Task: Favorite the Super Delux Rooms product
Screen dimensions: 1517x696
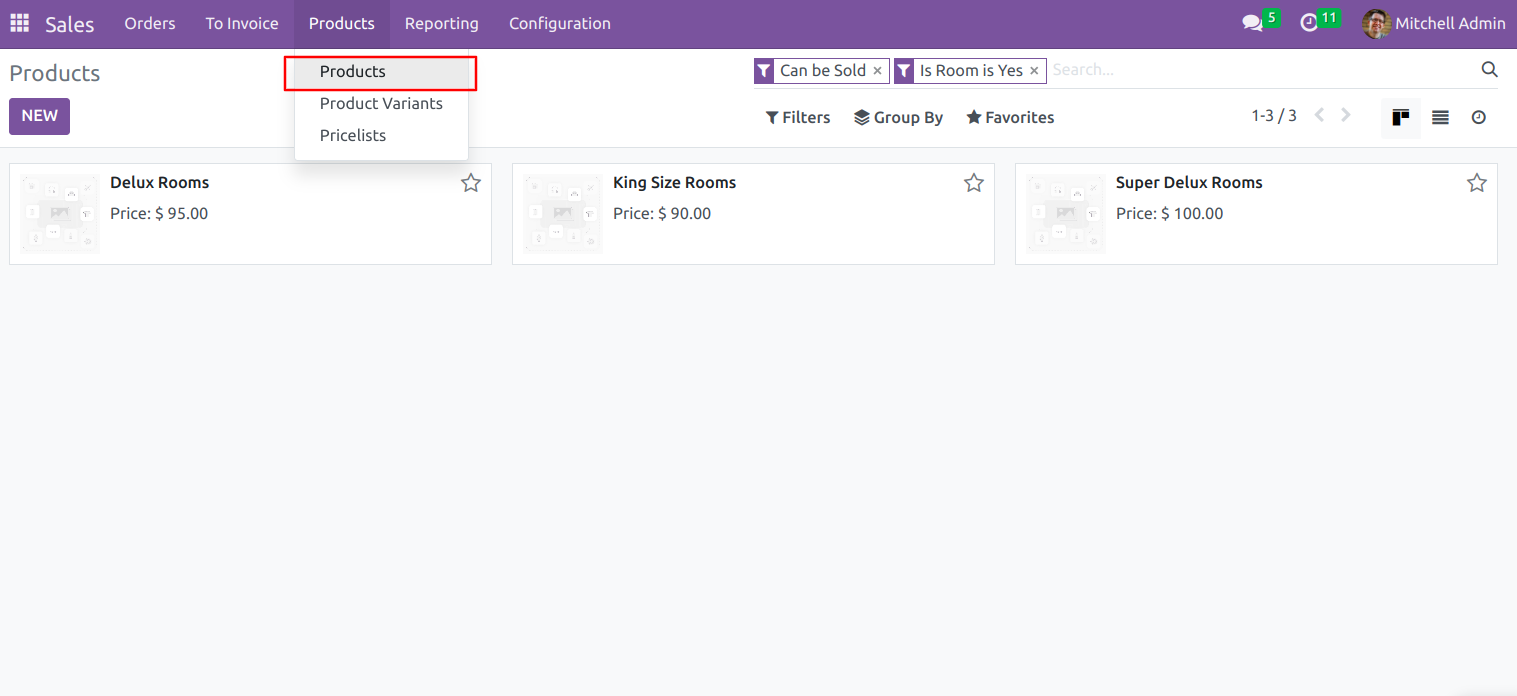Action: tap(1477, 183)
